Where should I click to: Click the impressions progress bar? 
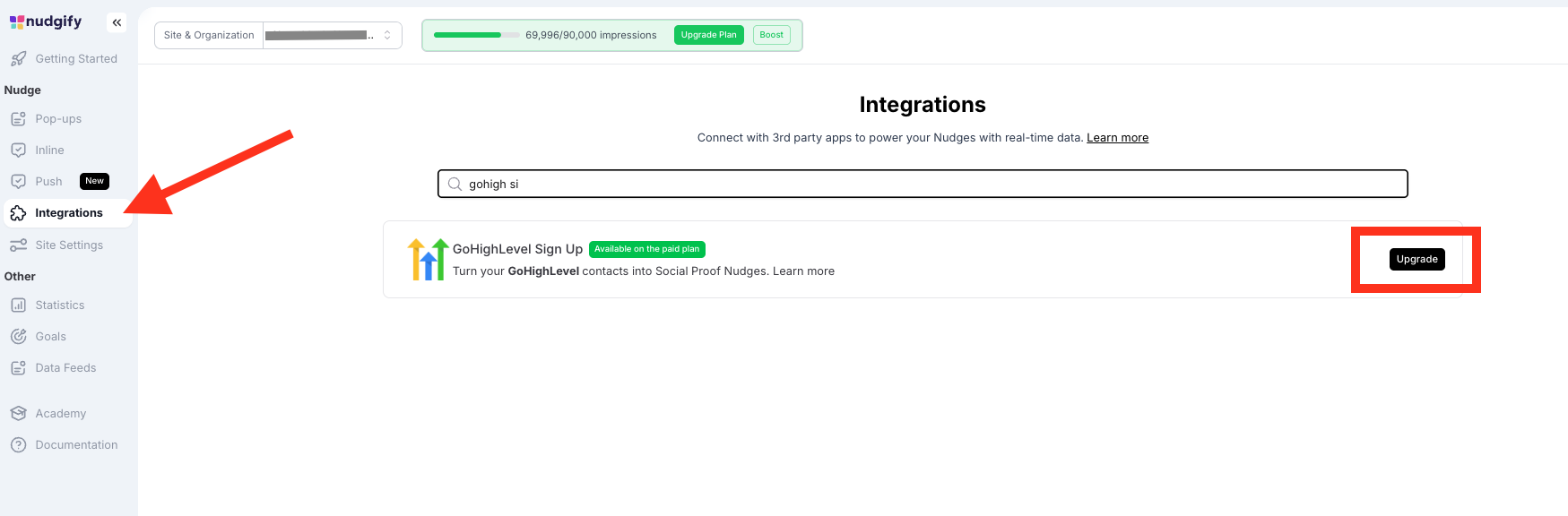pyautogui.click(x=476, y=35)
